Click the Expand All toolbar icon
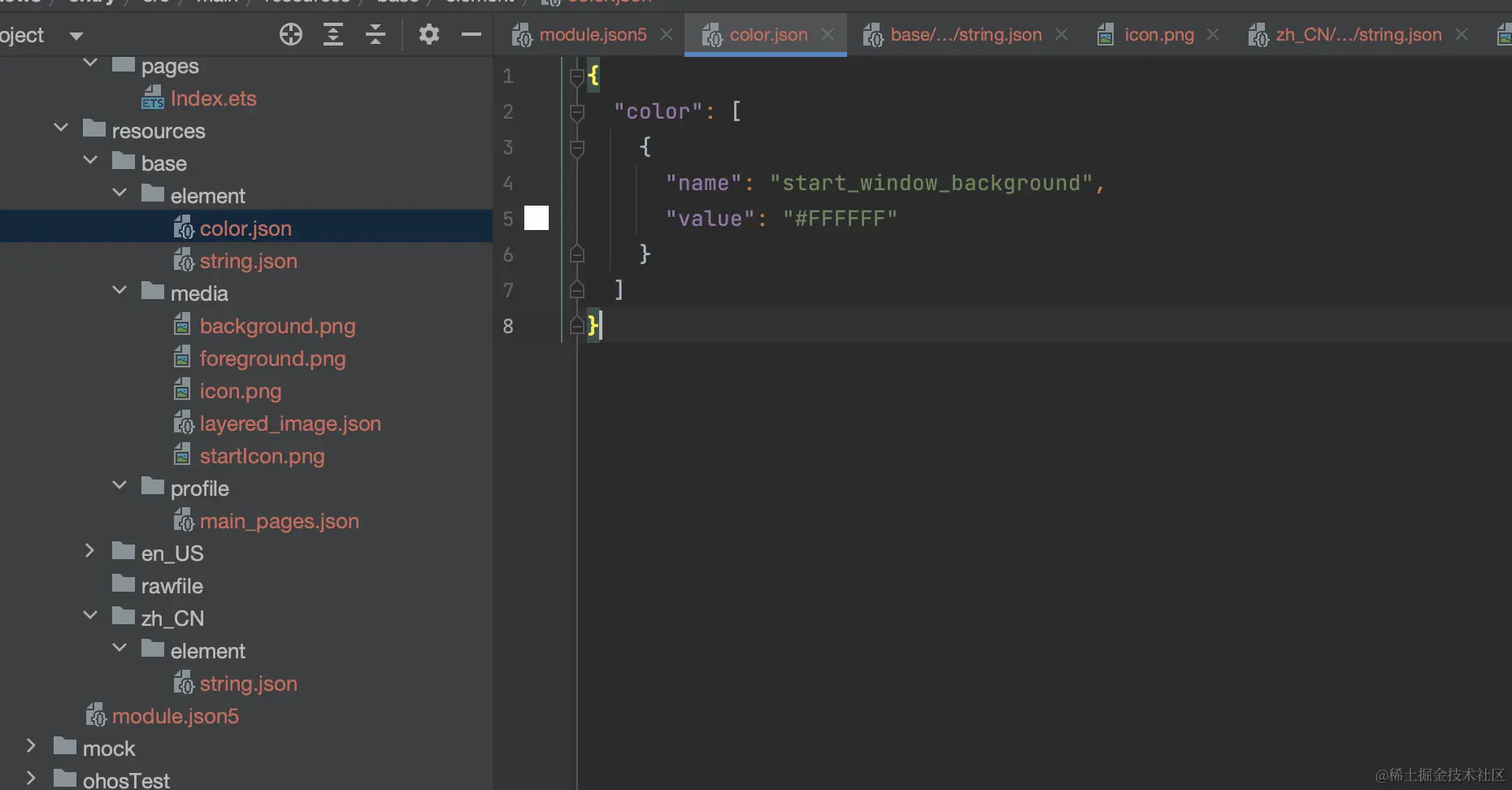Viewport: 1512px width, 790px height. pyautogui.click(x=333, y=34)
